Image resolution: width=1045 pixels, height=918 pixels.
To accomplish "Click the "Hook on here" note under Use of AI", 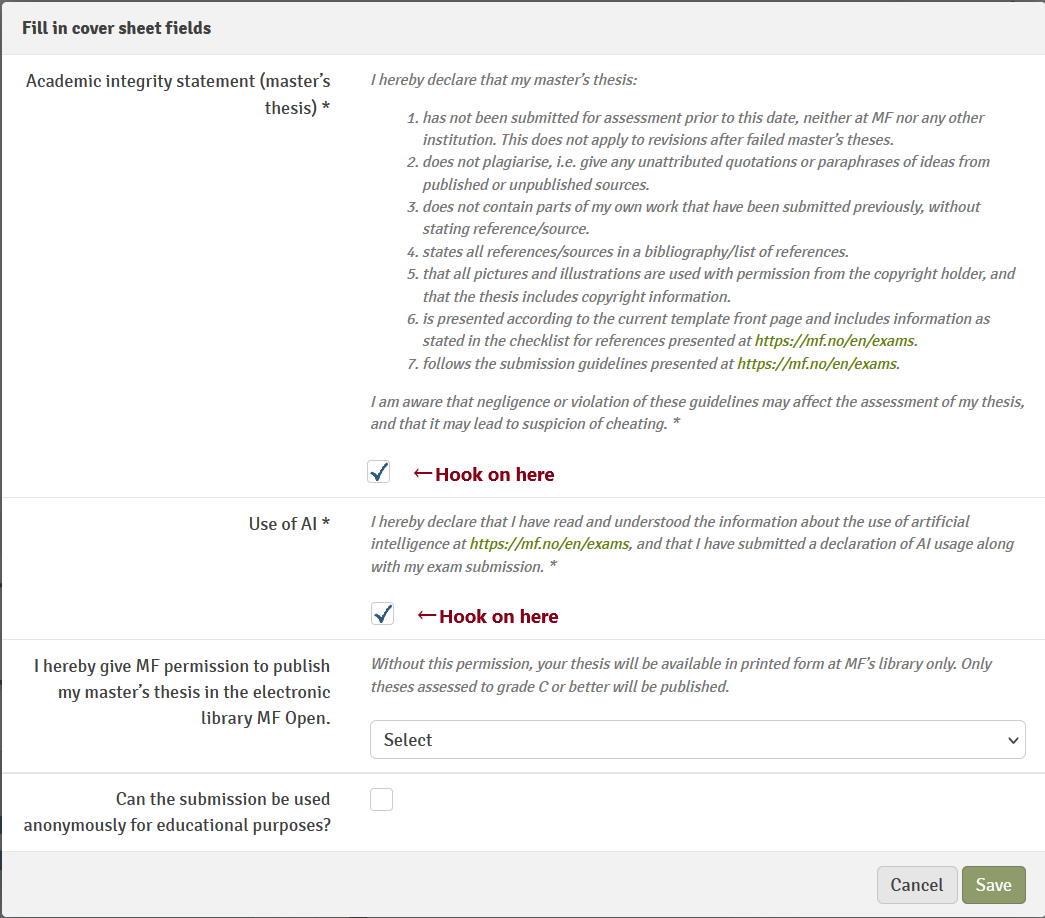I will (x=498, y=617).
